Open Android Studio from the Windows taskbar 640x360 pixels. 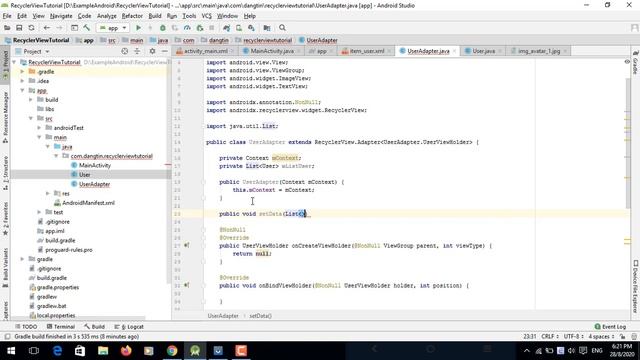click(x=195, y=351)
